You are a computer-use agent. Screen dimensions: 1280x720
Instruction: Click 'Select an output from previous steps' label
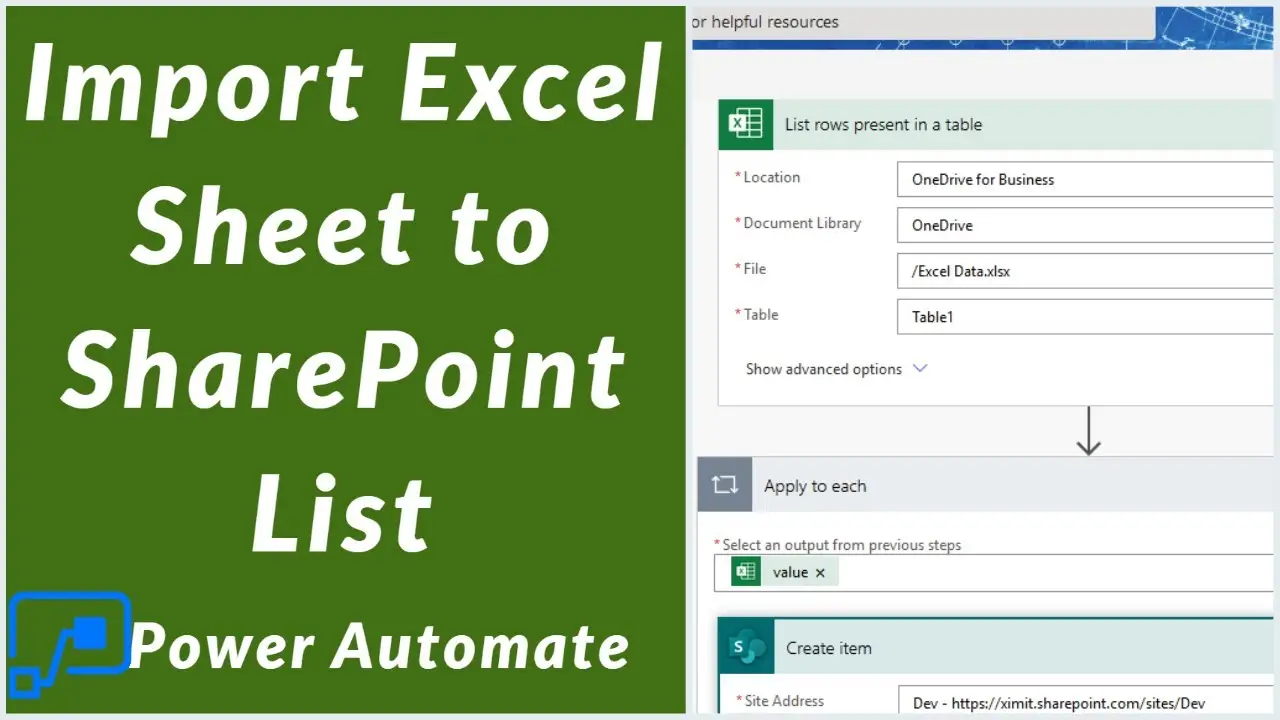(841, 545)
